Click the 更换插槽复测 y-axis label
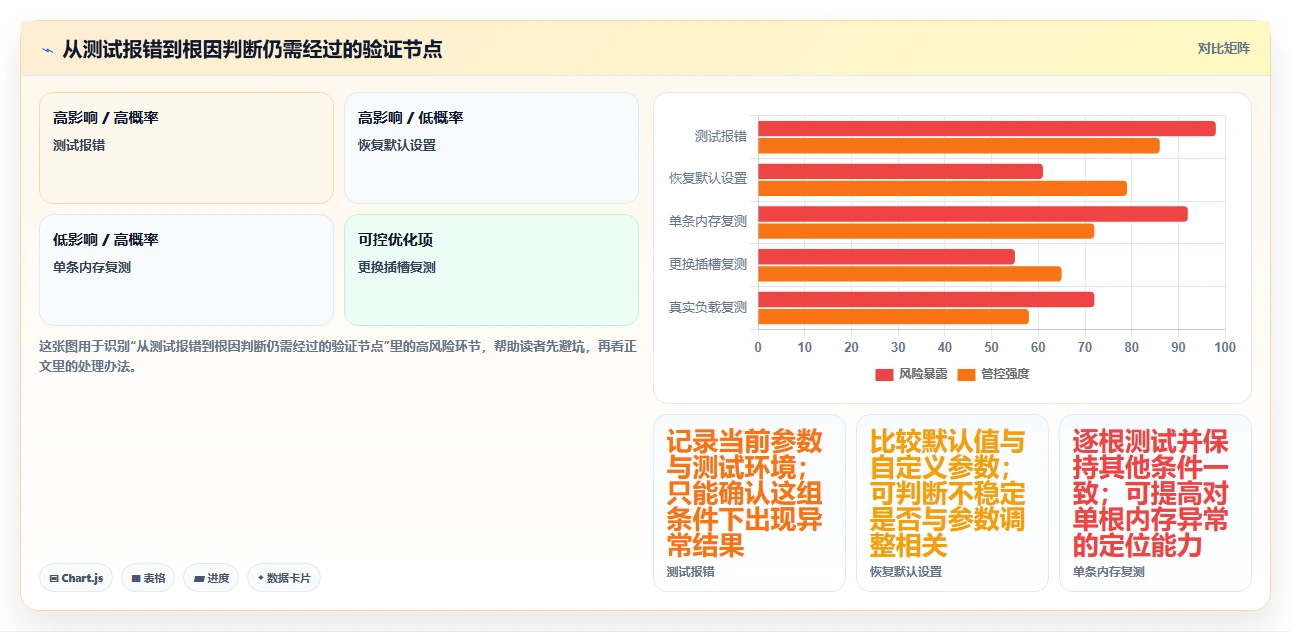The image size is (1291, 632). pyautogui.click(x=708, y=265)
